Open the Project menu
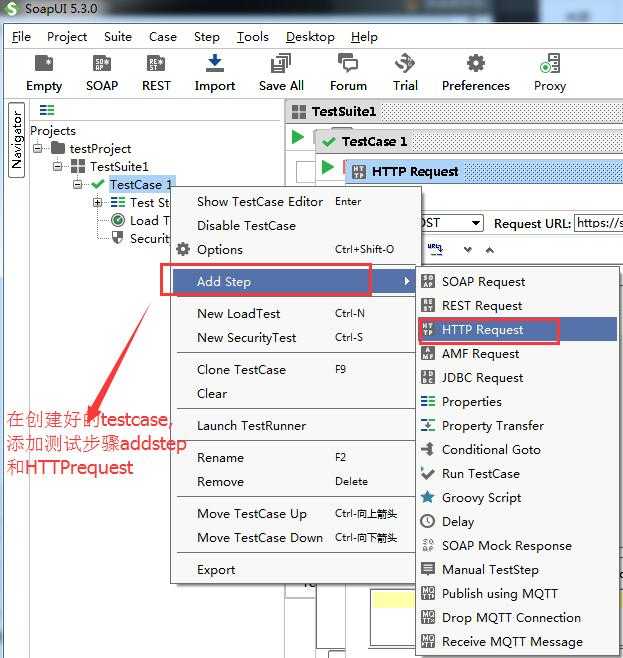Viewport: 623px width, 658px height. [67, 37]
